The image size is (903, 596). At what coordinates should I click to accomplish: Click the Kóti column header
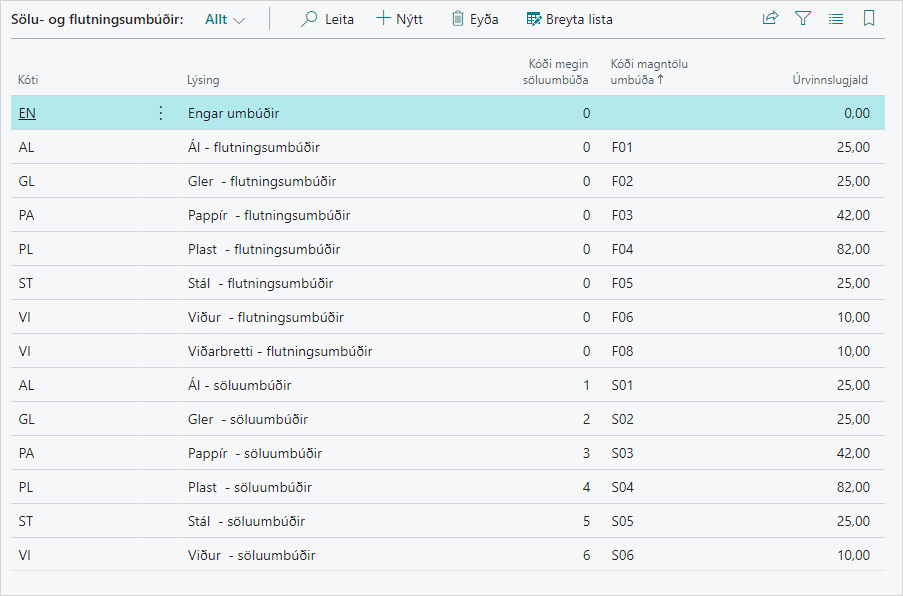pyautogui.click(x=28, y=79)
